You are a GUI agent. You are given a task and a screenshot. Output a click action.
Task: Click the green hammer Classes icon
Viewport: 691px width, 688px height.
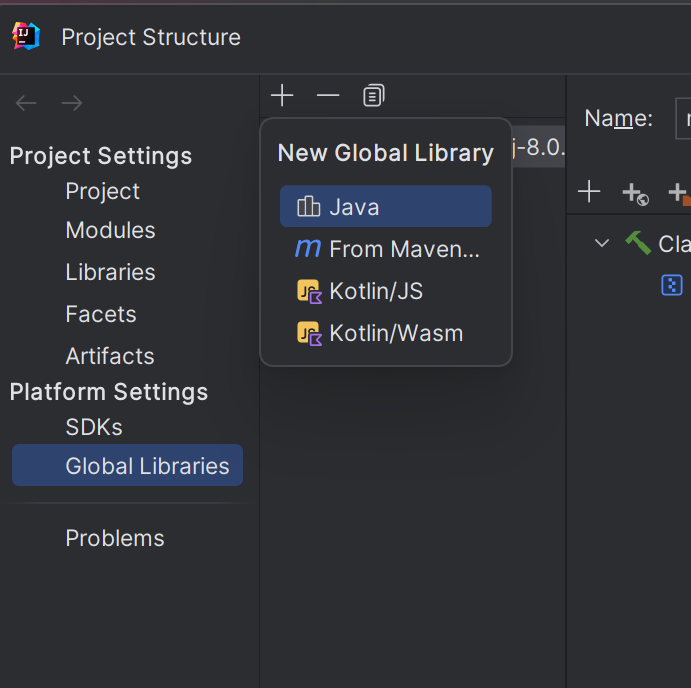[x=638, y=243]
